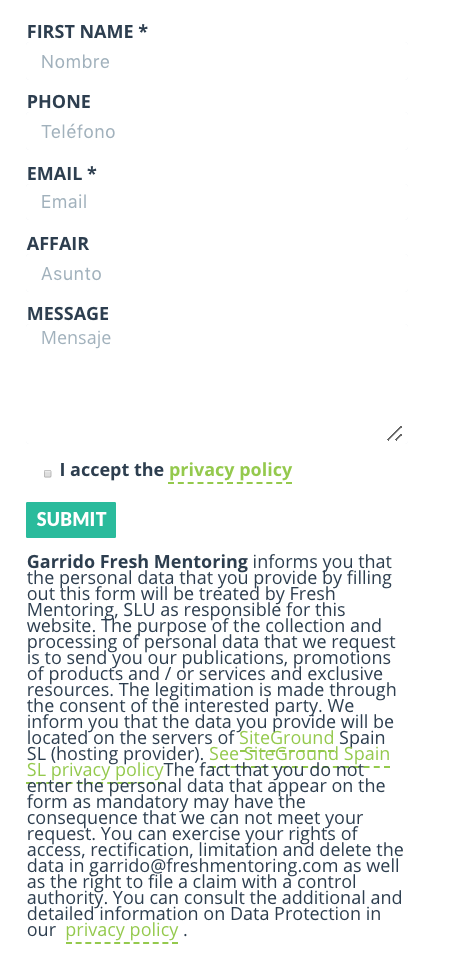Open the SiteGround link
The image size is (472, 962).
point(286,737)
